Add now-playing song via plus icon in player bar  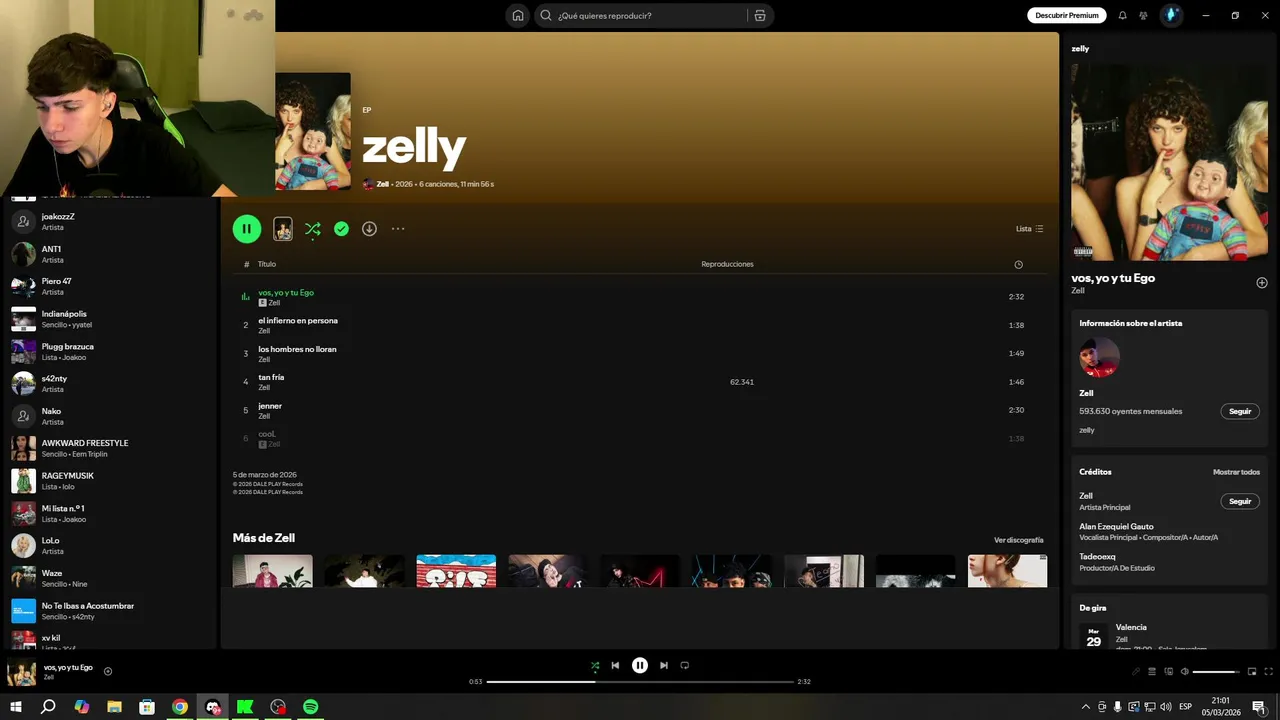coord(108,672)
